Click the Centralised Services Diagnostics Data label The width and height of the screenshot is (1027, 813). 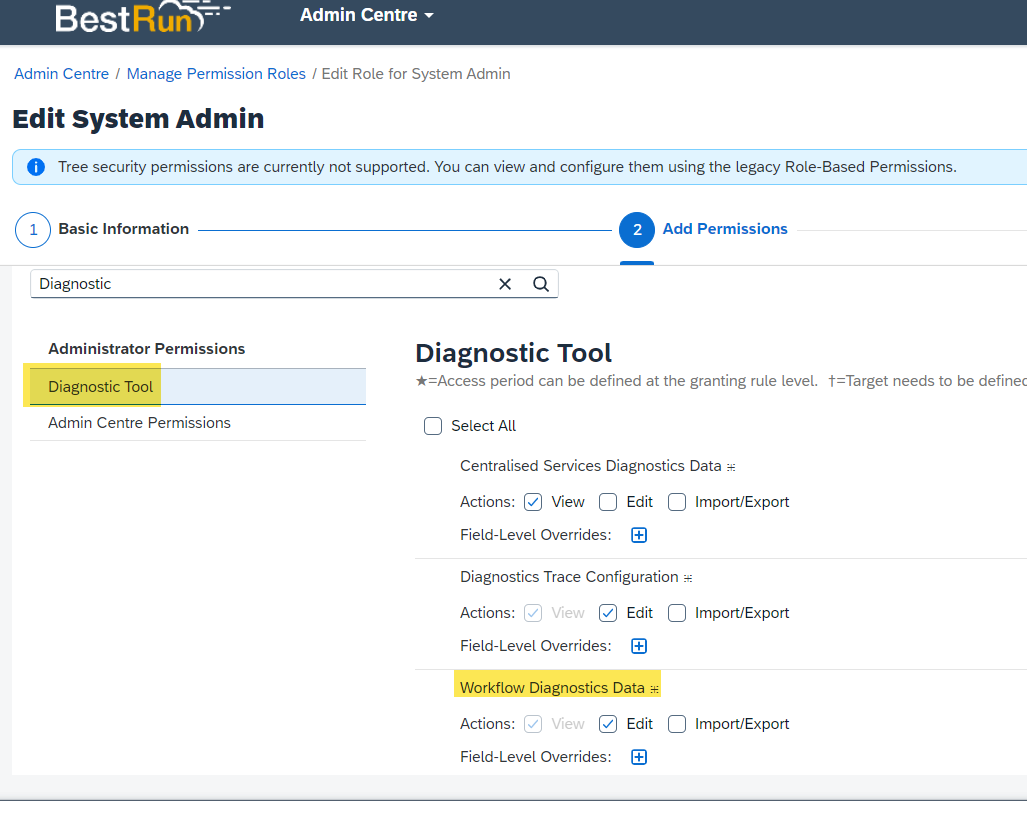(591, 466)
